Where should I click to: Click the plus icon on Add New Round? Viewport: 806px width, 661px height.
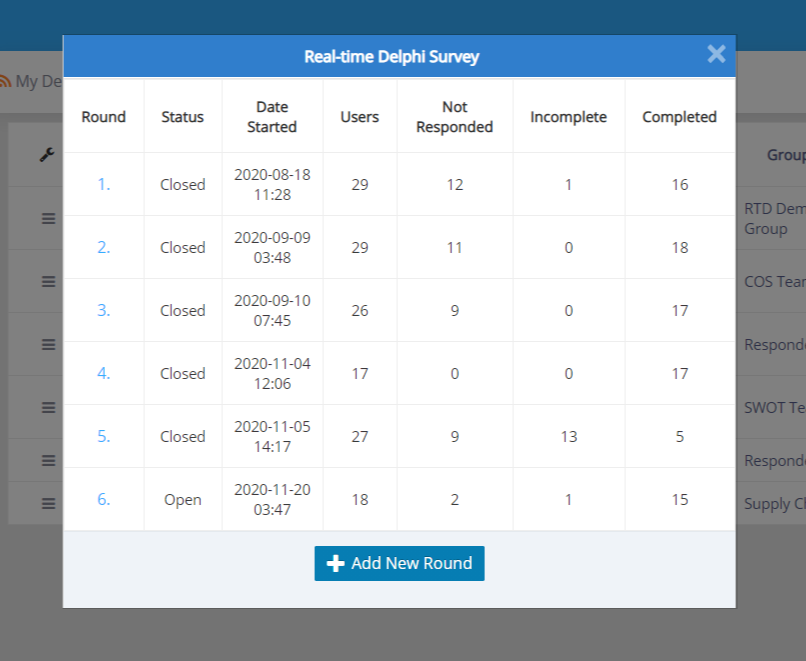[336, 564]
